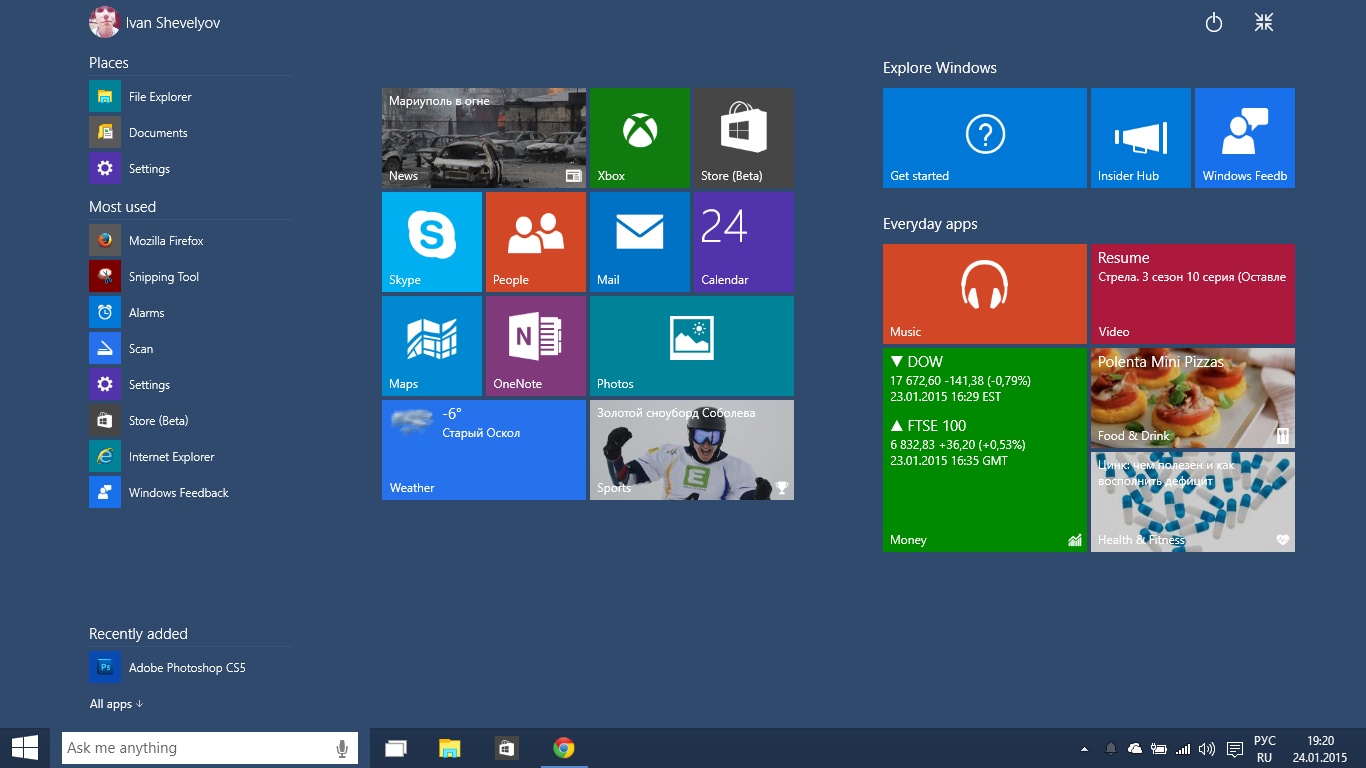Open Store (Beta) in the Most used list
Viewport: 1366px width, 768px height.
pyautogui.click(x=191, y=421)
